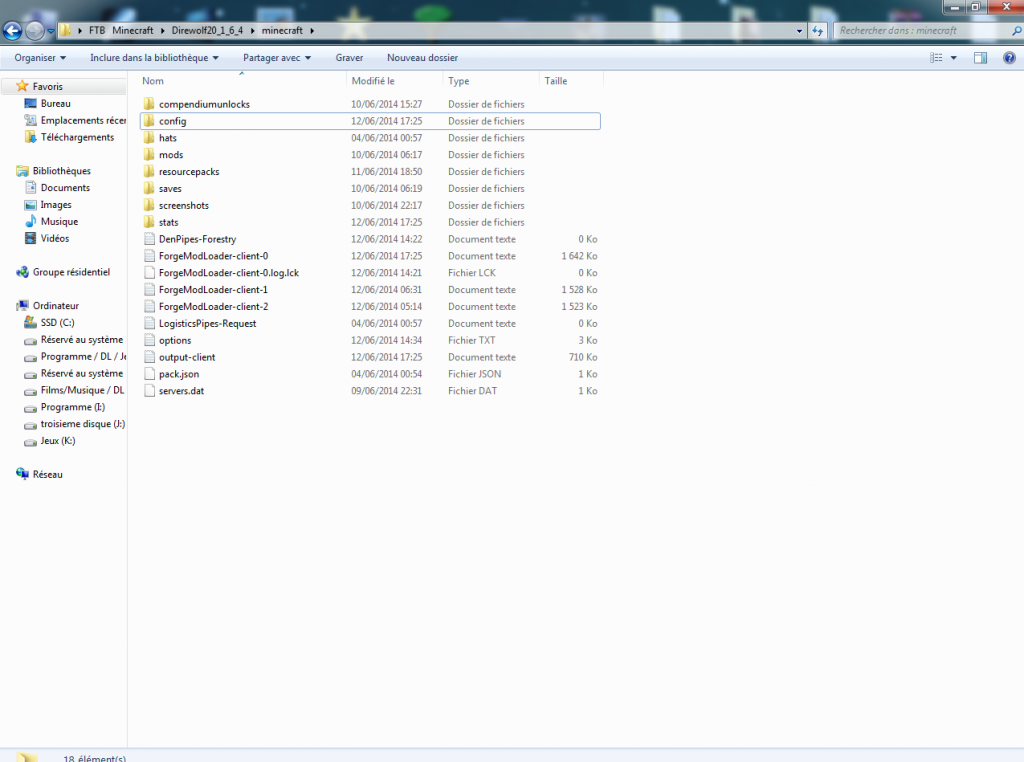Image resolution: width=1024 pixels, height=762 pixels.
Task: Open the Films/Musique / DL drive
Action: pyautogui.click(x=82, y=390)
